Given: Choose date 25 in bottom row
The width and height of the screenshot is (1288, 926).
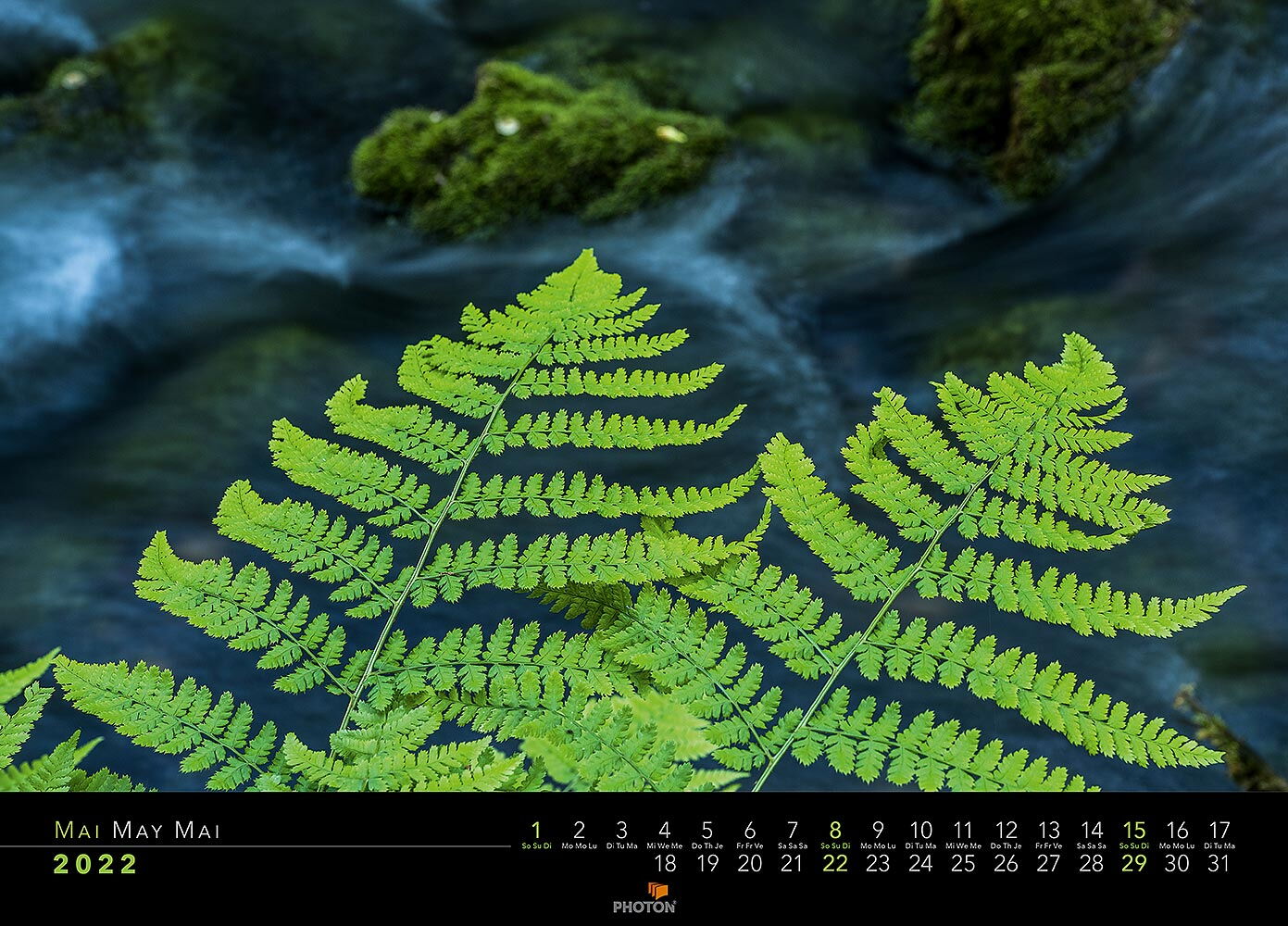Looking at the screenshot, I should click(x=963, y=864).
